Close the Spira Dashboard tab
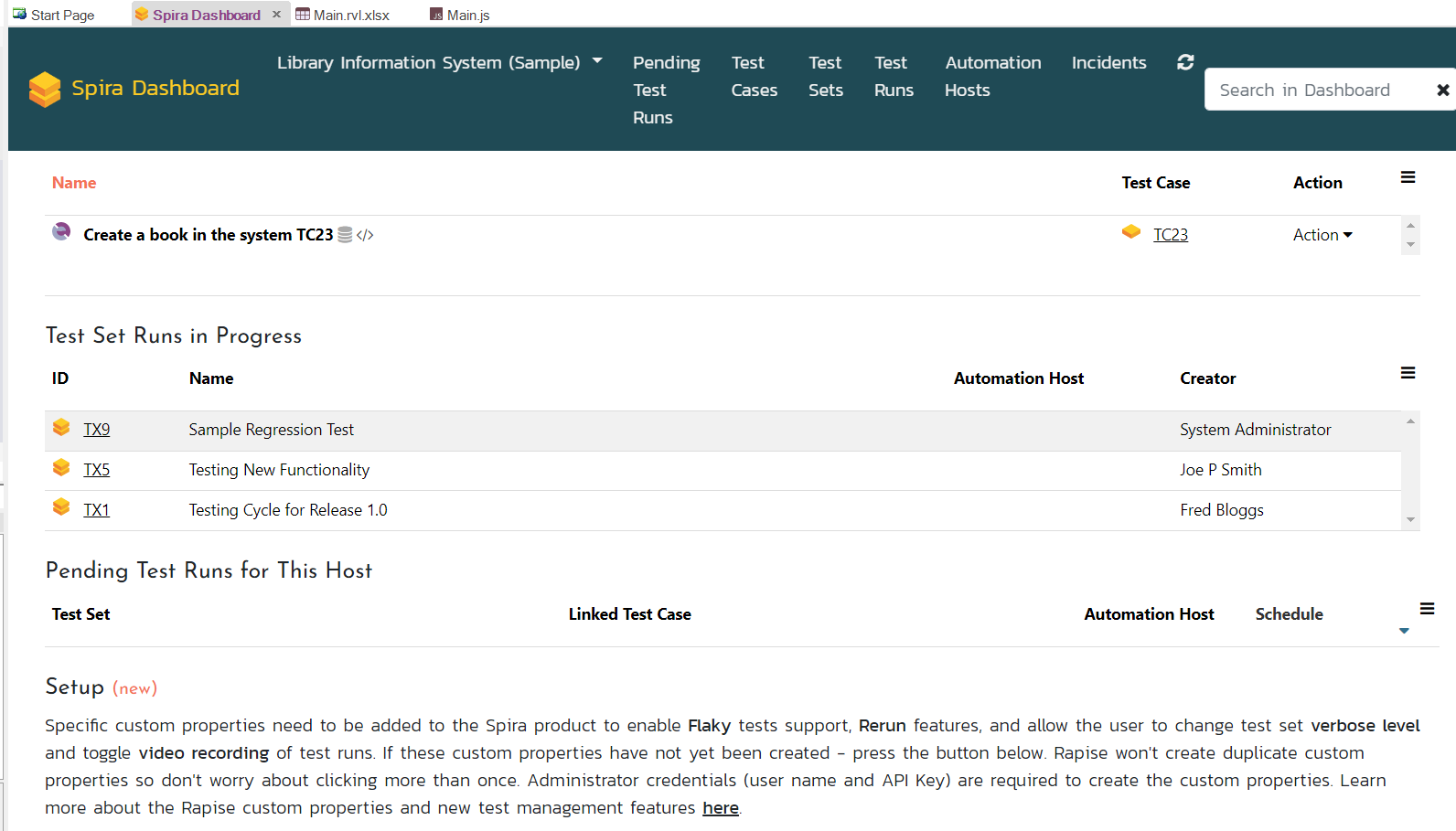 coord(276,15)
